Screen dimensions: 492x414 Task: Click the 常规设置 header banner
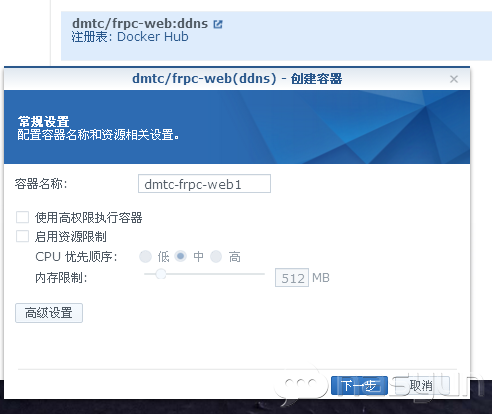pyautogui.click(x=237, y=127)
